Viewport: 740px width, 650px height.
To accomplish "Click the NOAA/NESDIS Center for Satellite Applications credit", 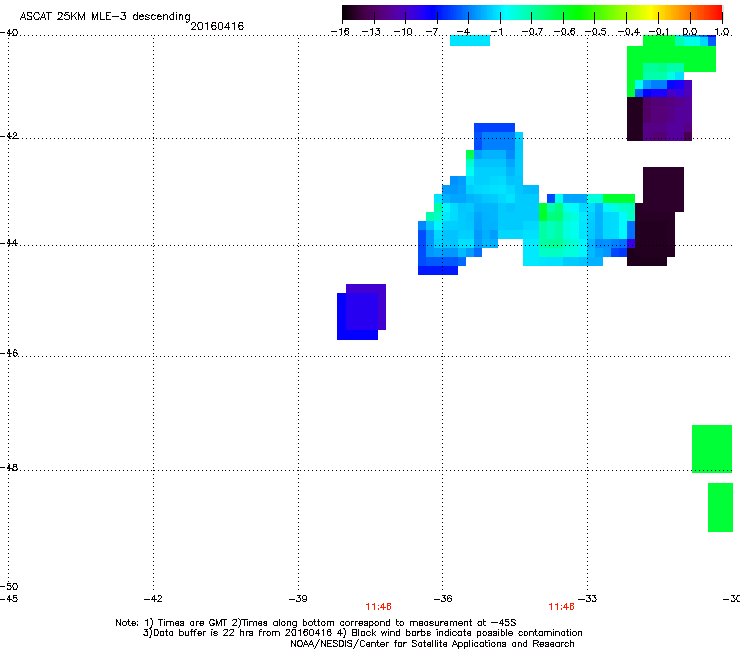I will pos(432,644).
